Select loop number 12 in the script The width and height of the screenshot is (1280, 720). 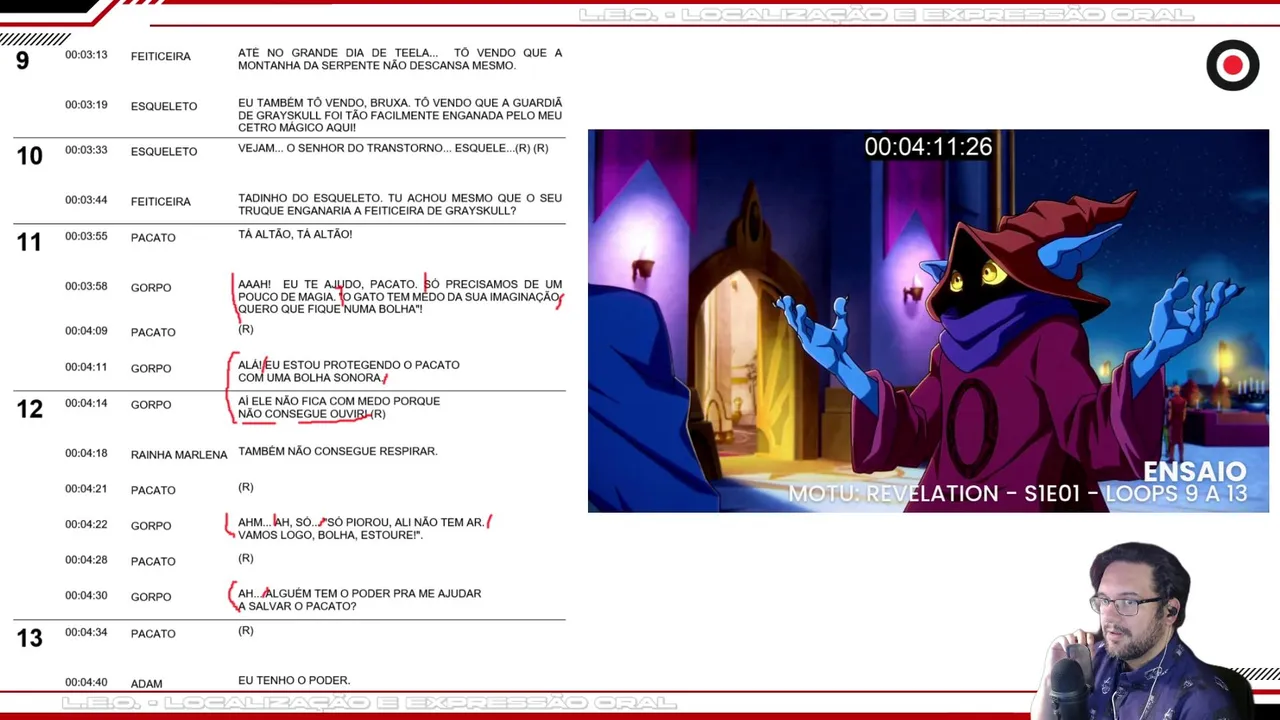point(29,409)
